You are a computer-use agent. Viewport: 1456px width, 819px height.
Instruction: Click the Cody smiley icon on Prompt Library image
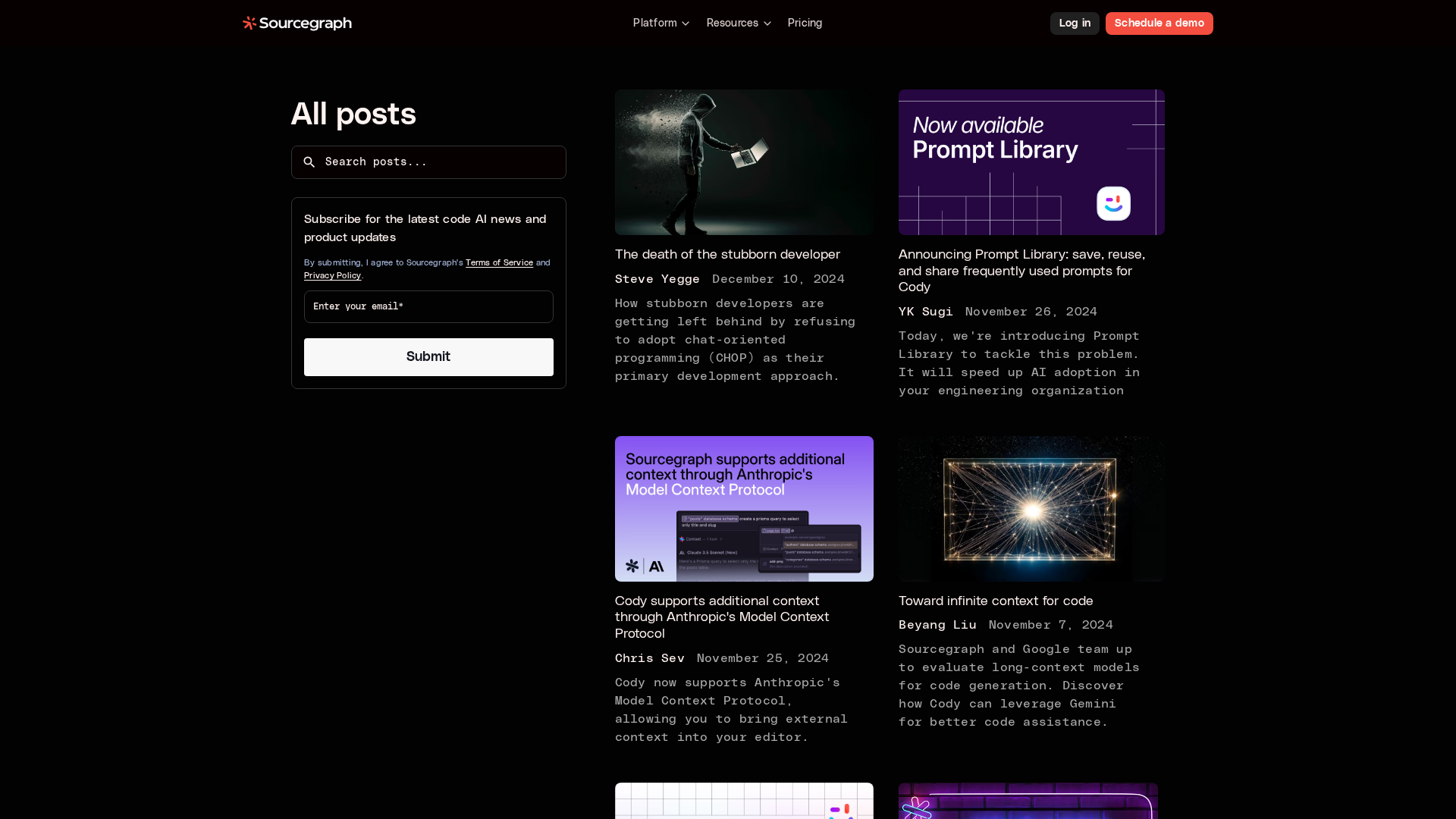[x=1113, y=204]
